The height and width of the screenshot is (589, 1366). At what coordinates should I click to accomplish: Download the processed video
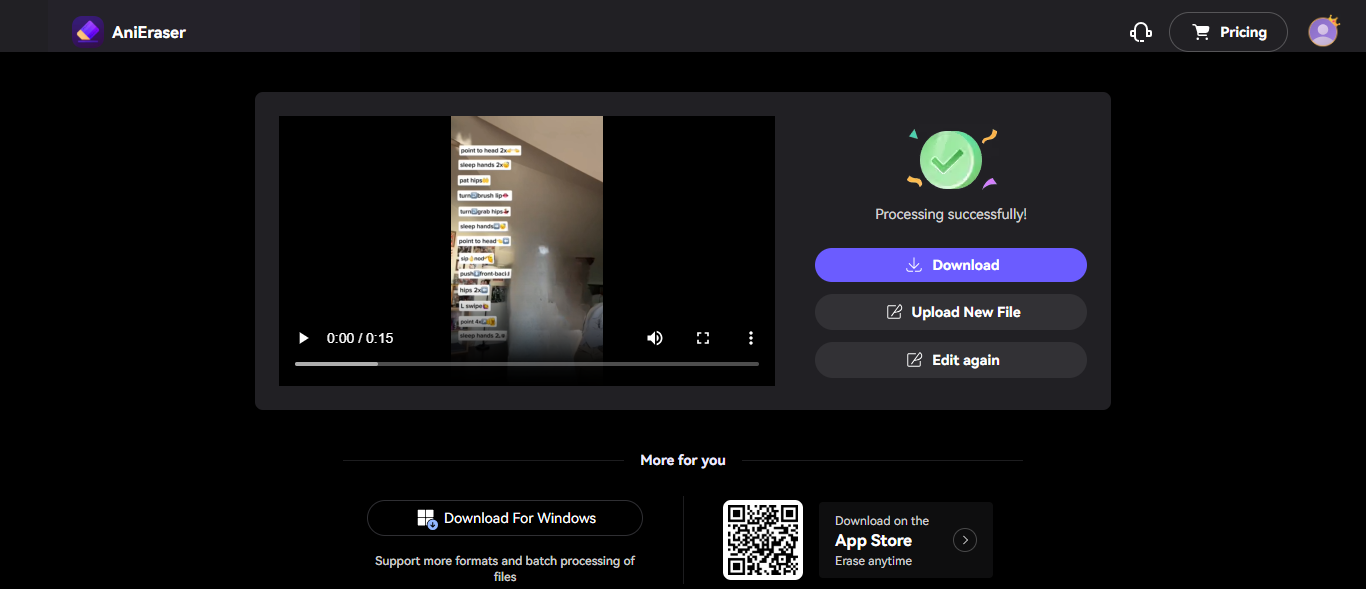click(x=951, y=265)
